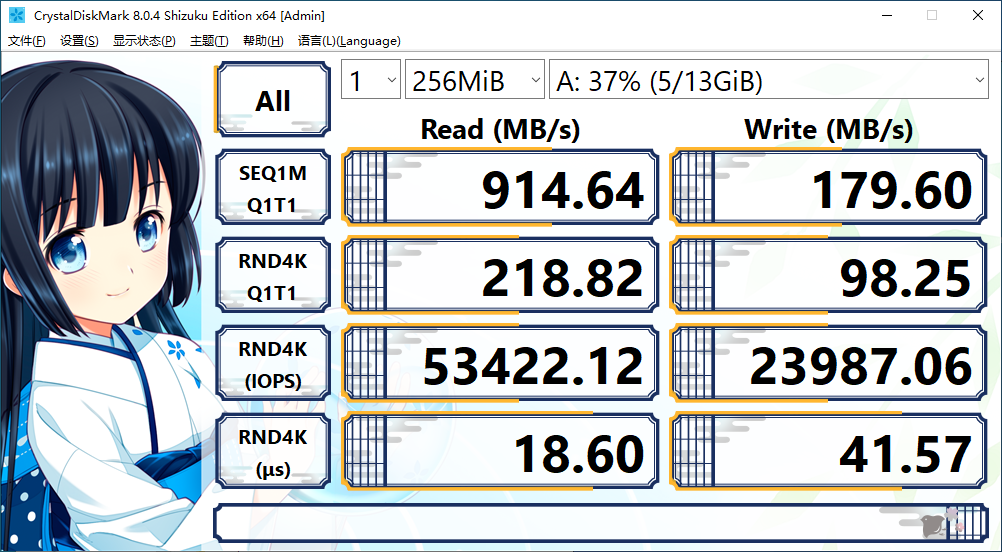Image resolution: width=1002 pixels, height=552 pixels.
Task: Run all benchmarks with the All button
Action: (273, 100)
